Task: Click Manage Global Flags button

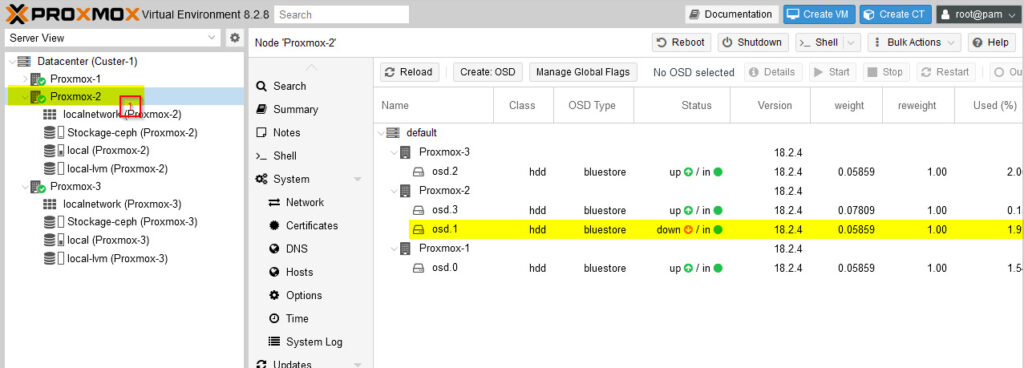Action: [583, 72]
